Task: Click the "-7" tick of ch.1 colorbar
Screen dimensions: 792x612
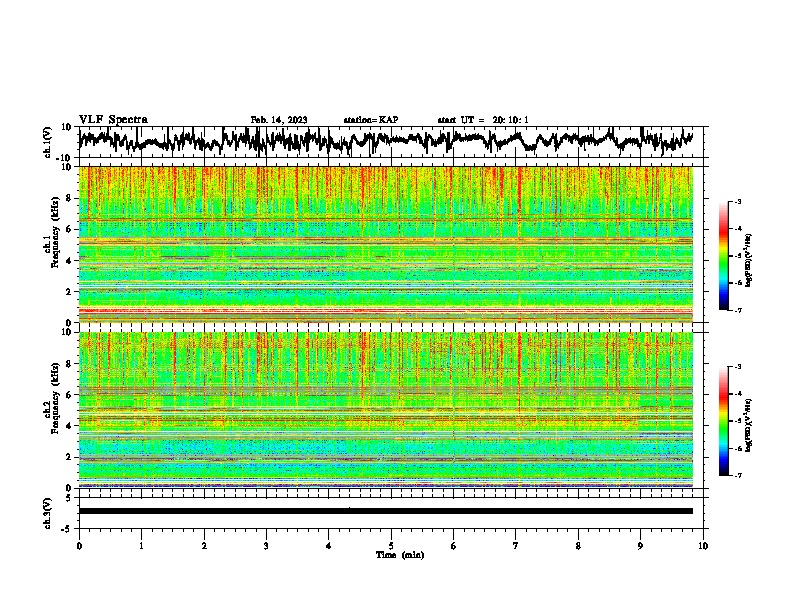Action: tap(737, 310)
